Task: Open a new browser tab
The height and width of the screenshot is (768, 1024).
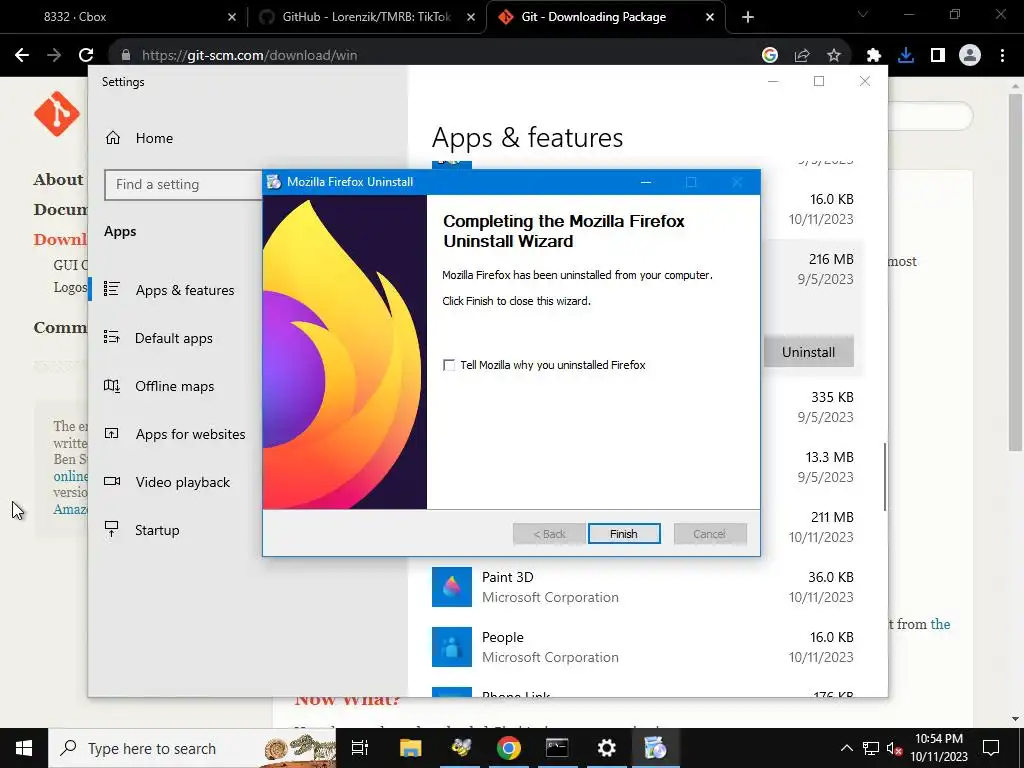Action: tap(748, 17)
